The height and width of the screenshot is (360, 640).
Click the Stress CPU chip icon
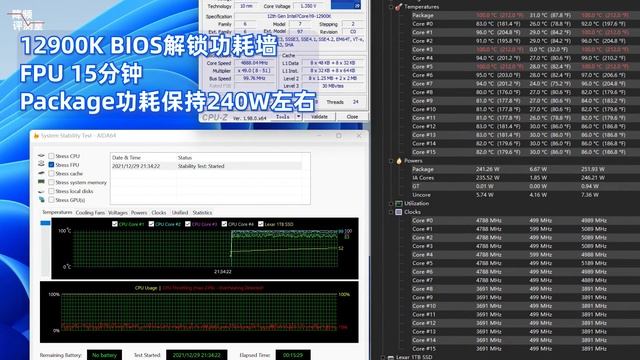coord(41,156)
